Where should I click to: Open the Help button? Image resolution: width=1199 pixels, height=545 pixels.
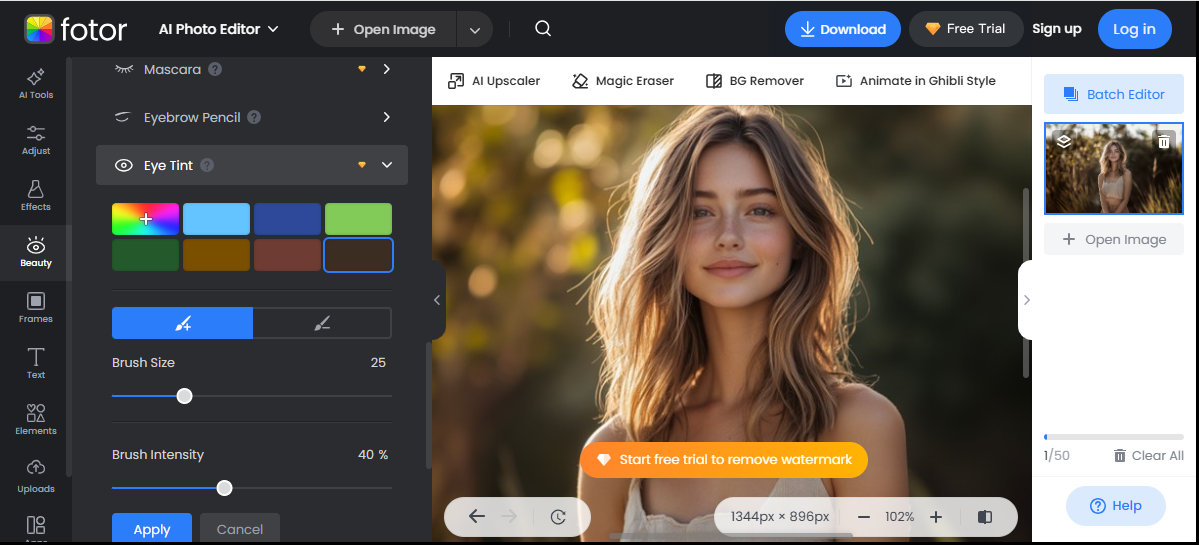pyautogui.click(x=1115, y=506)
